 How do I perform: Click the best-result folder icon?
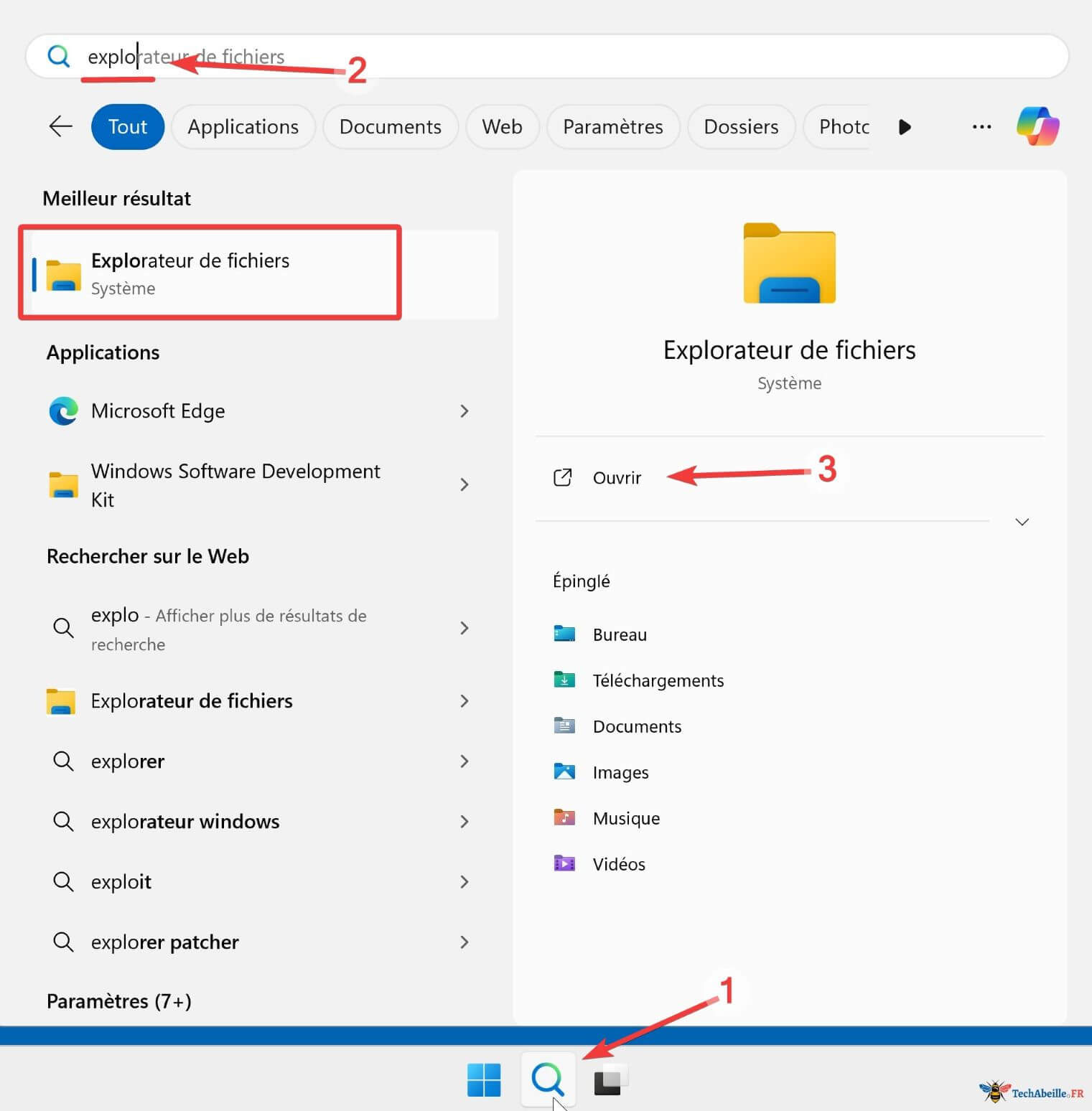click(x=63, y=275)
